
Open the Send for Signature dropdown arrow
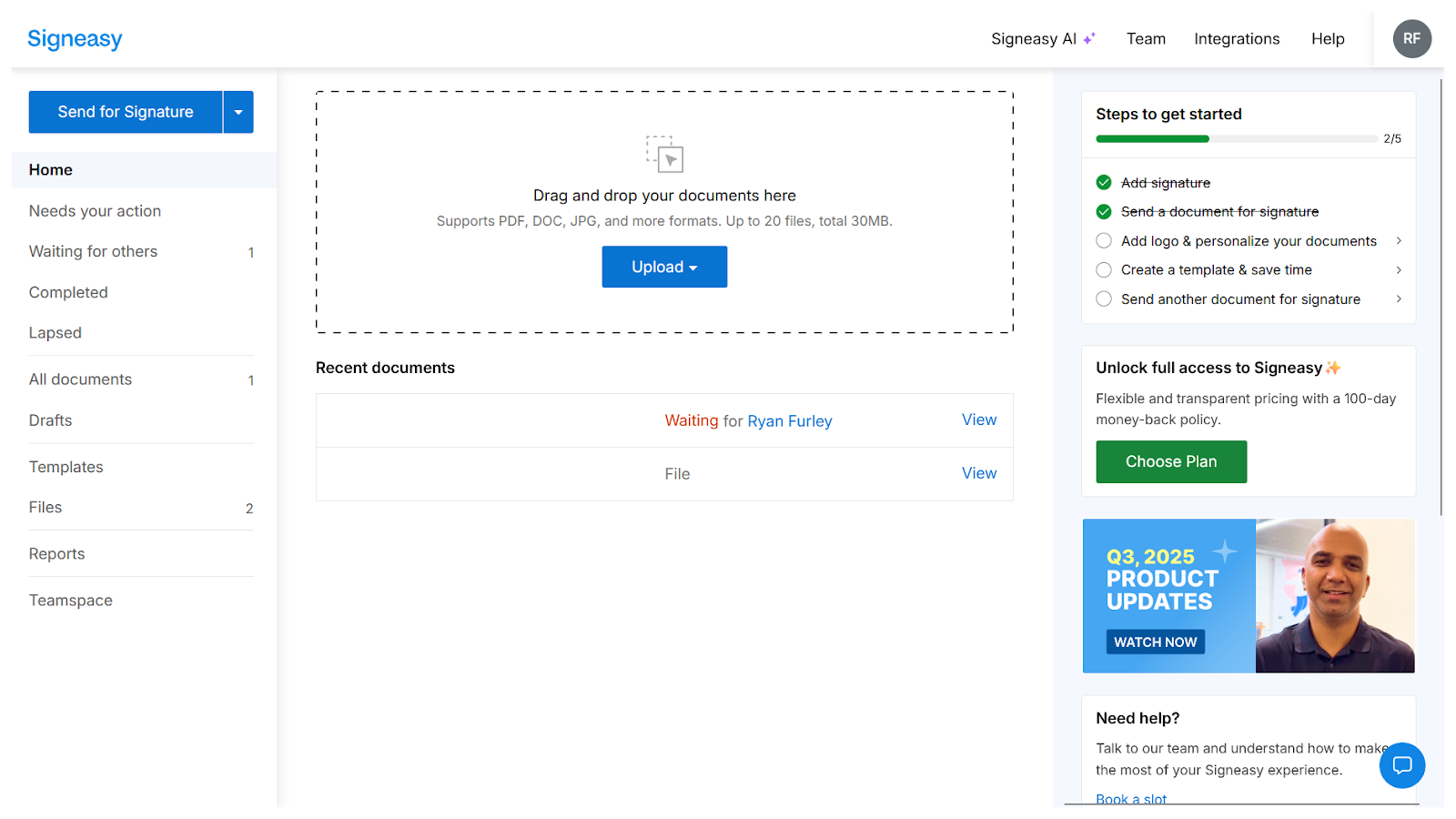point(238,111)
